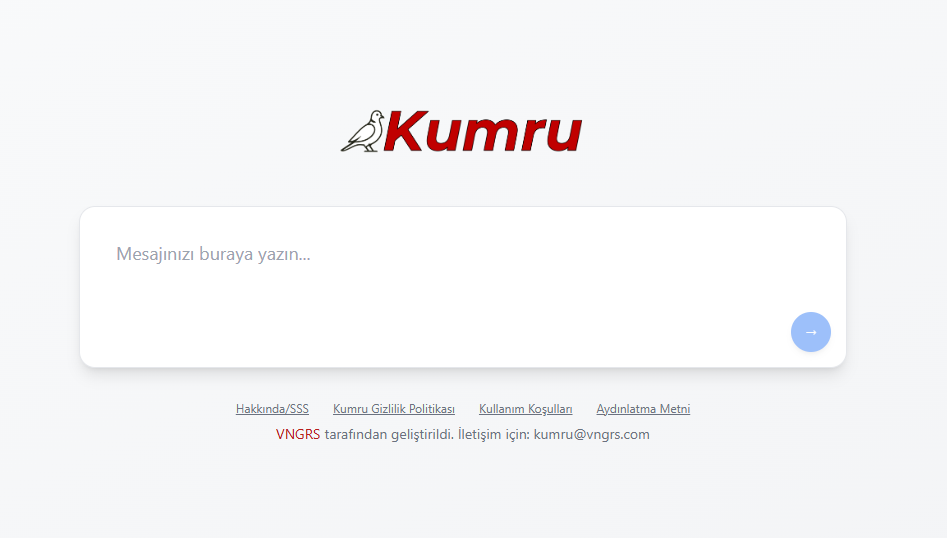This screenshot has width=947, height=538.
Task: Open the Hakkında/SSS link
Action: coord(272,409)
